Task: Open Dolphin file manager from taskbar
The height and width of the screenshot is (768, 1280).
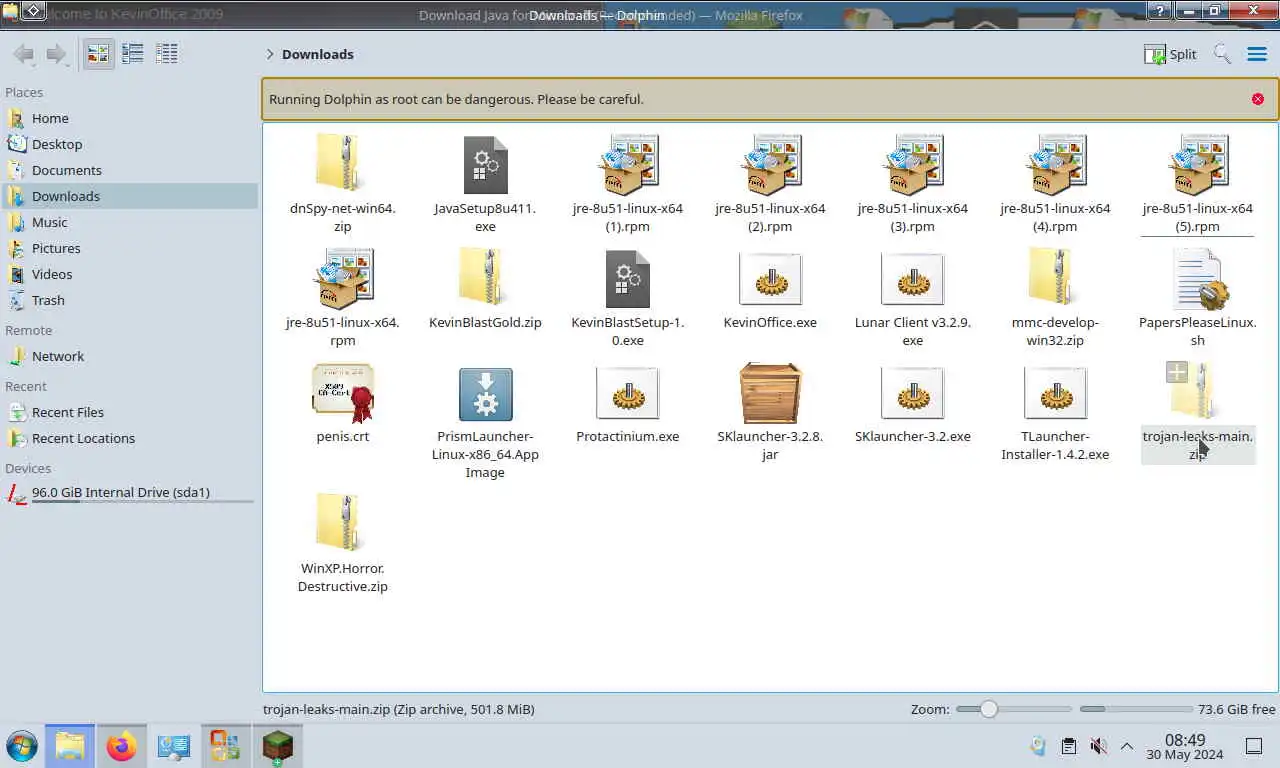Action: coord(70,746)
